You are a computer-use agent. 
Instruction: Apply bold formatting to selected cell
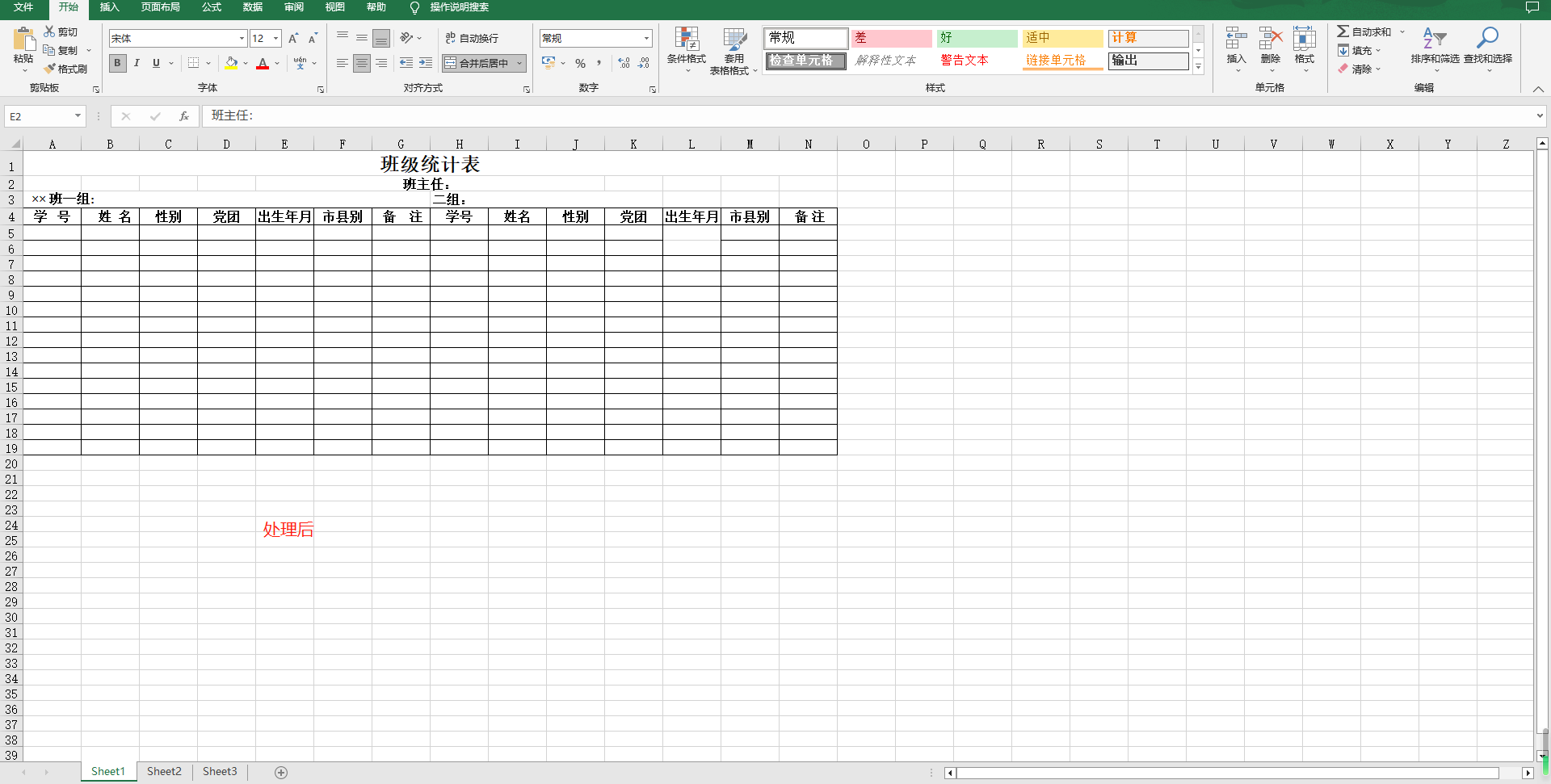coord(117,63)
